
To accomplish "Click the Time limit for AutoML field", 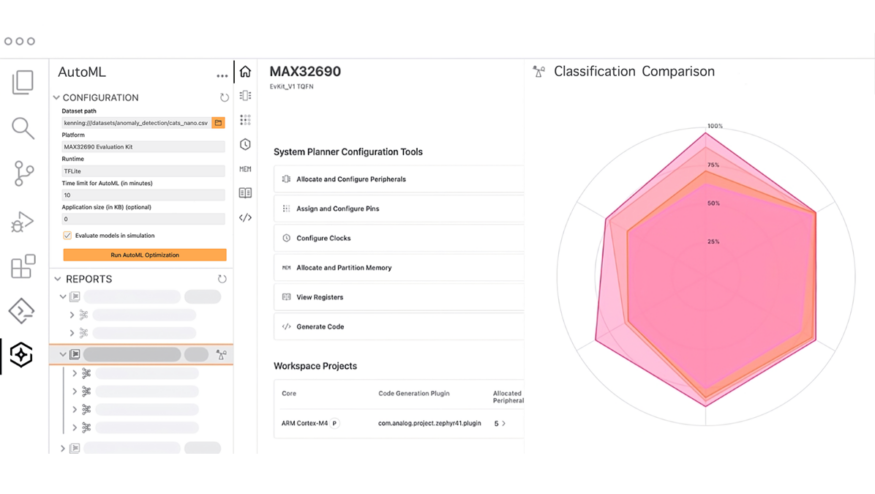I will (143, 195).
